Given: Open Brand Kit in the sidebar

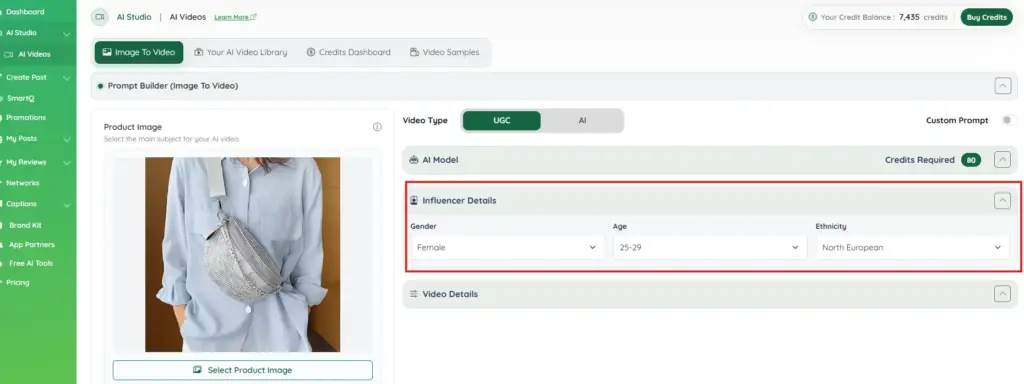Looking at the screenshot, I should [25, 225].
